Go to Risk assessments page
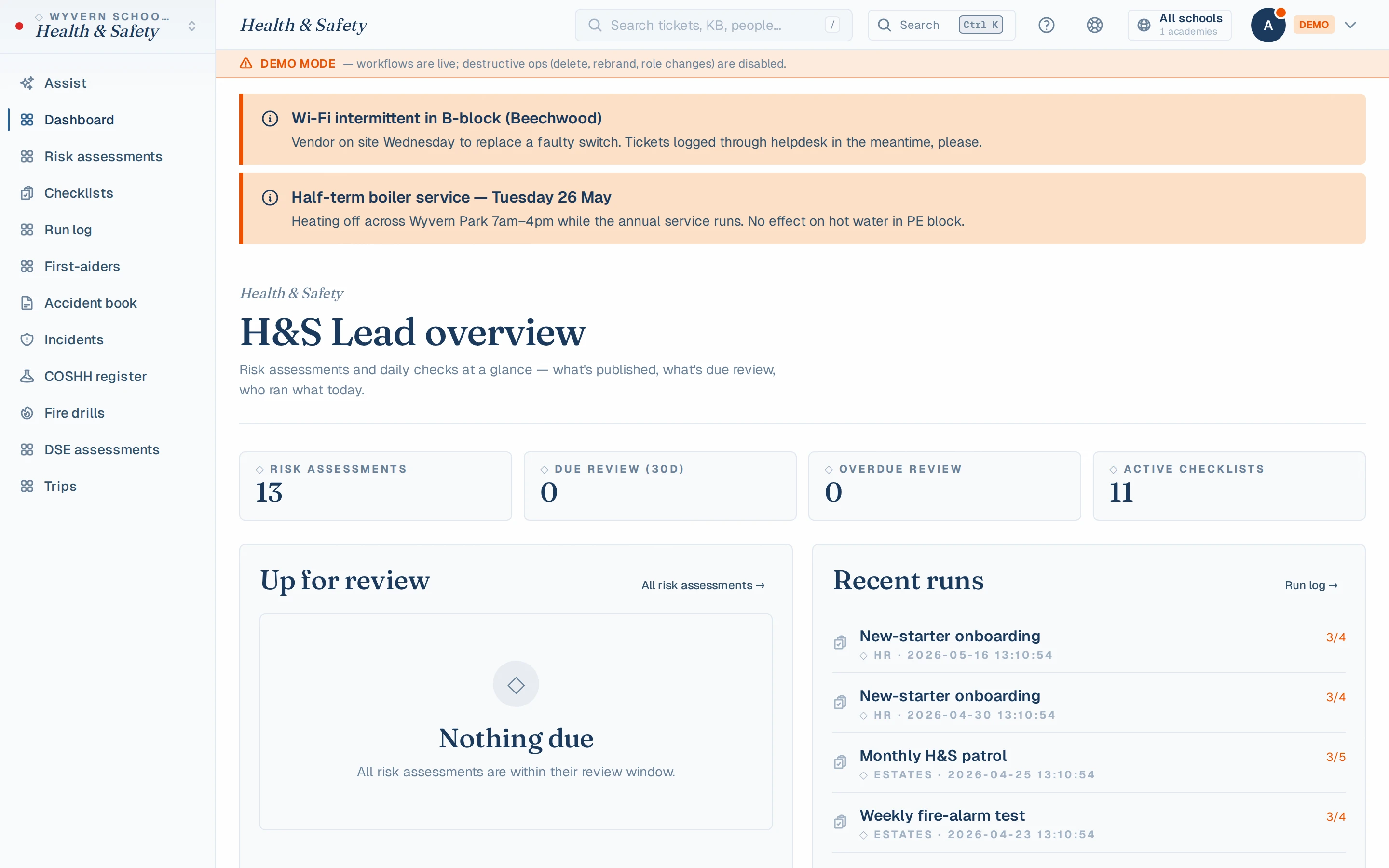 point(108,157)
